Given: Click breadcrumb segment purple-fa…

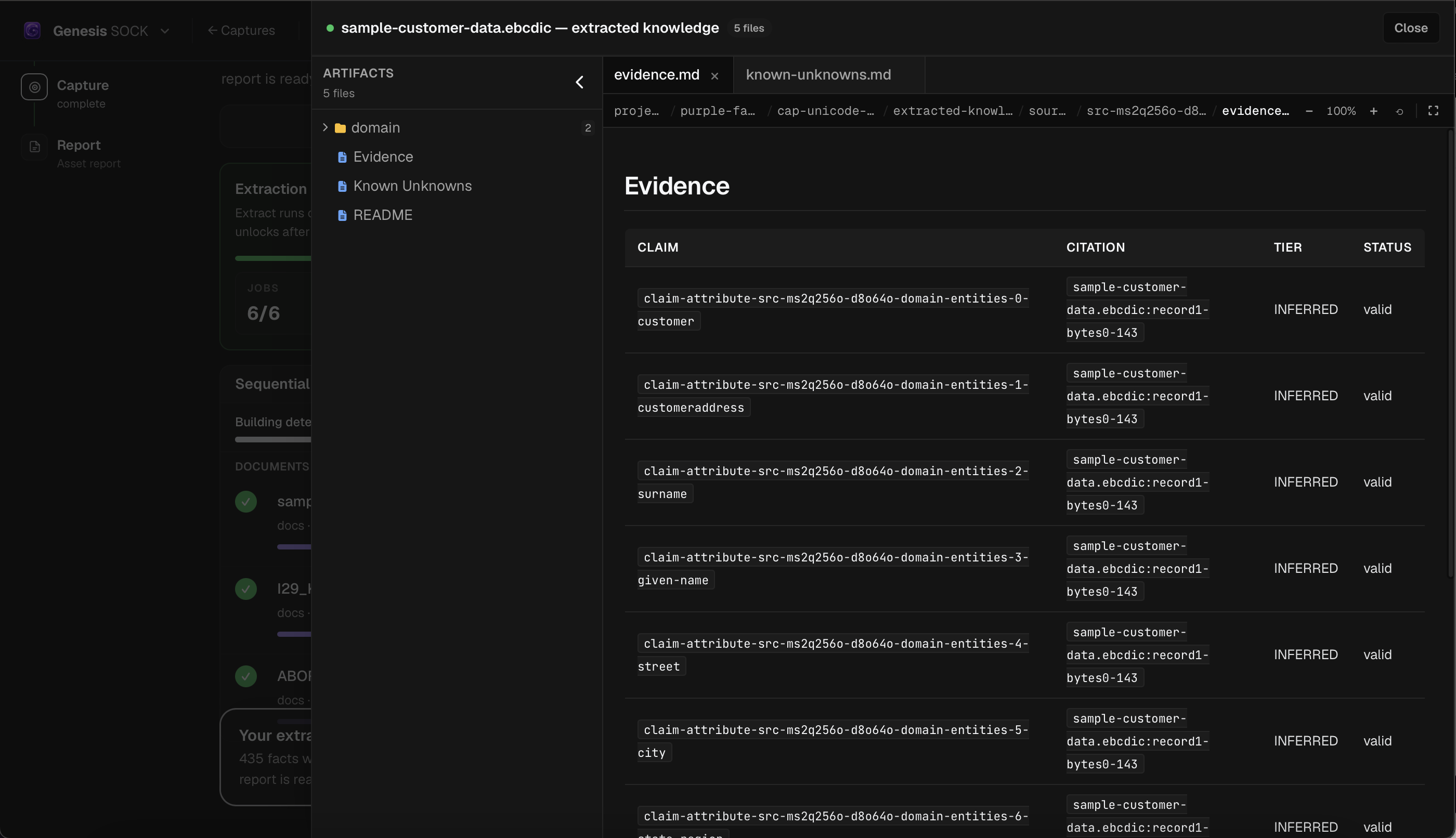Looking at the screenshot, I should pos(718,111).
